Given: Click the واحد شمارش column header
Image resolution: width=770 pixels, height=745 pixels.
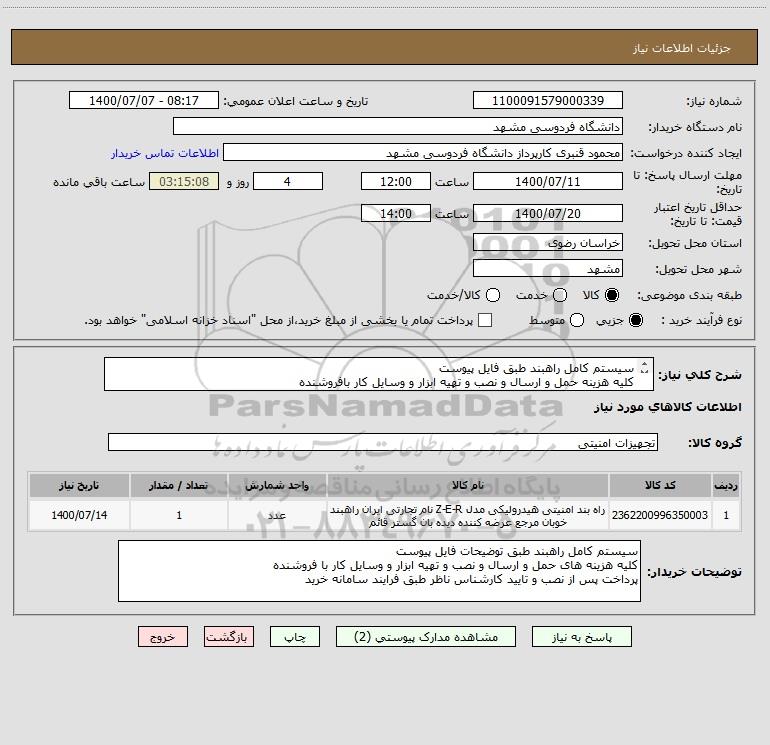Looking at the screenshot, I should pos(277,485).
